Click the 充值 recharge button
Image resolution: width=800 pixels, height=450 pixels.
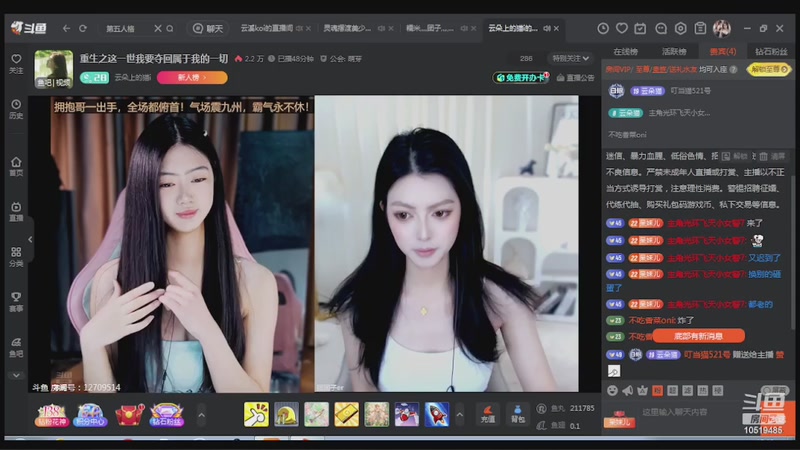(487, 414)
